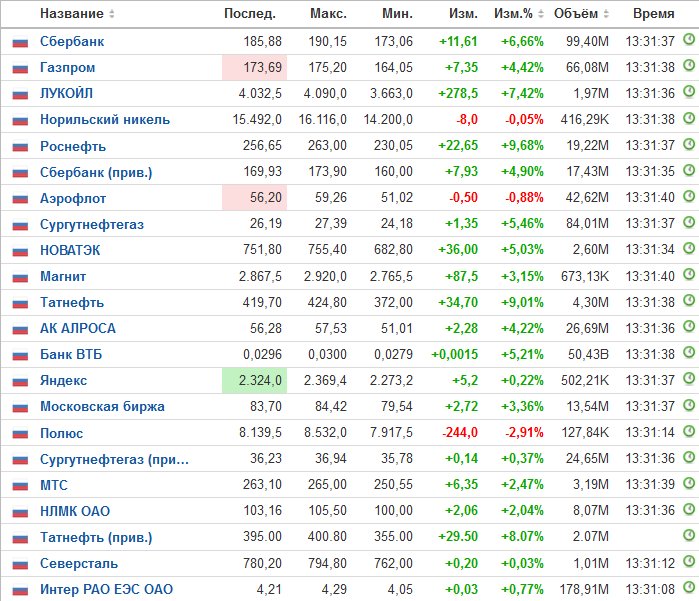Click the Russian flag beside МТС
The height and width of the screenshot is (601, 699).
20,486
